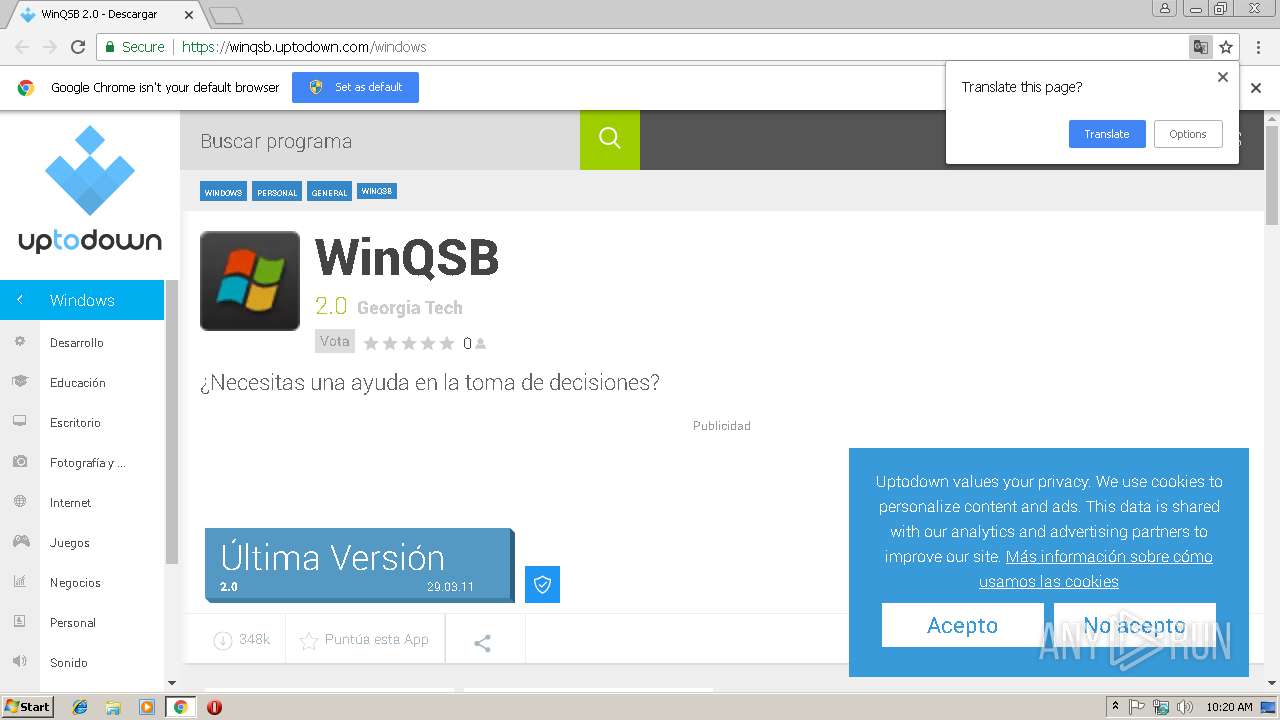Image resolution: width=1280 pixels, height=720 pixels.
Task: Collapse the Windows category back arrow
Action: (x=19, y=300)
